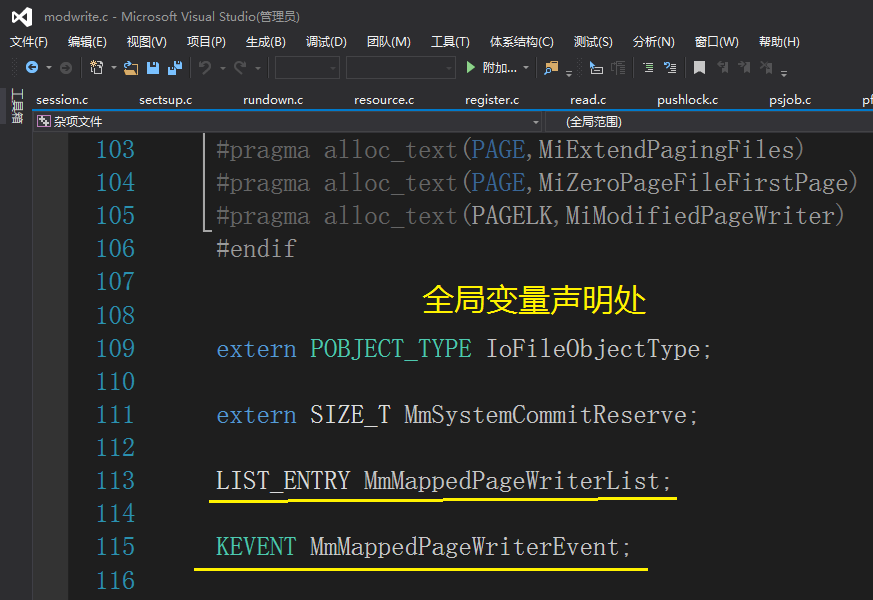The image size is (873, 600).
Task: Open the 工具(T) menu
Action: coord(450,42)
